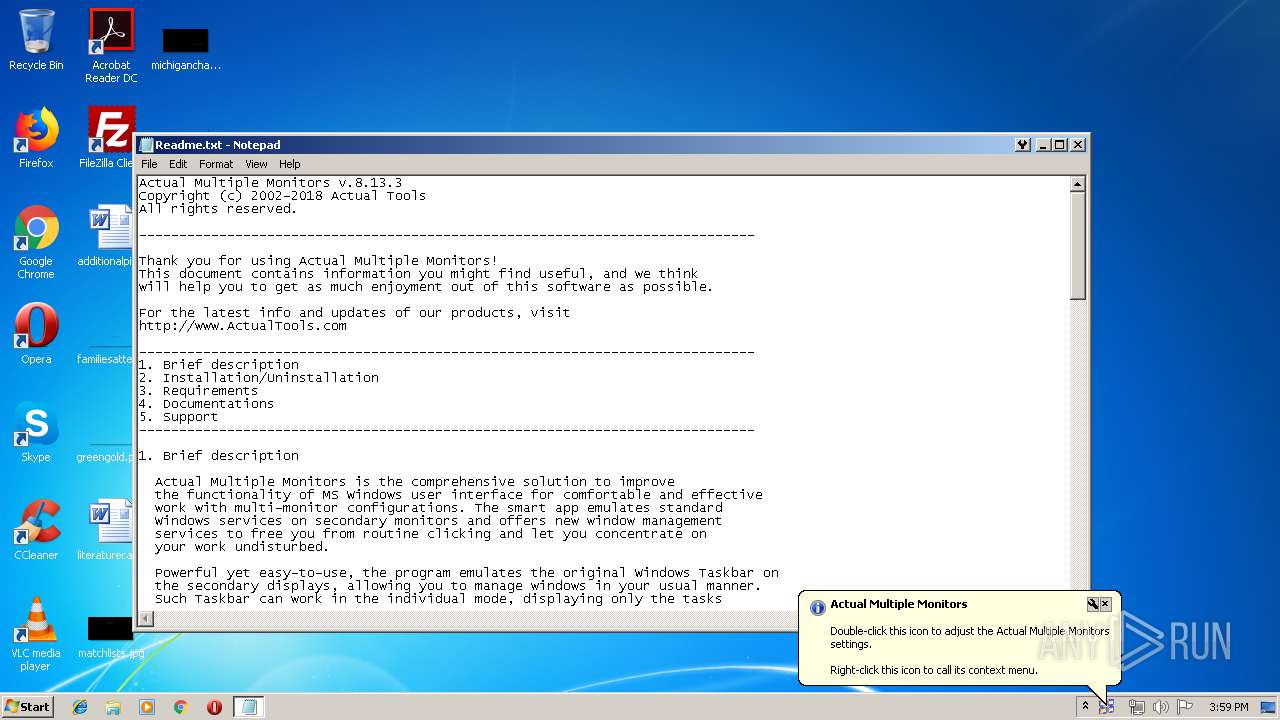Click the line '3. Requirements'

[198, 391]
